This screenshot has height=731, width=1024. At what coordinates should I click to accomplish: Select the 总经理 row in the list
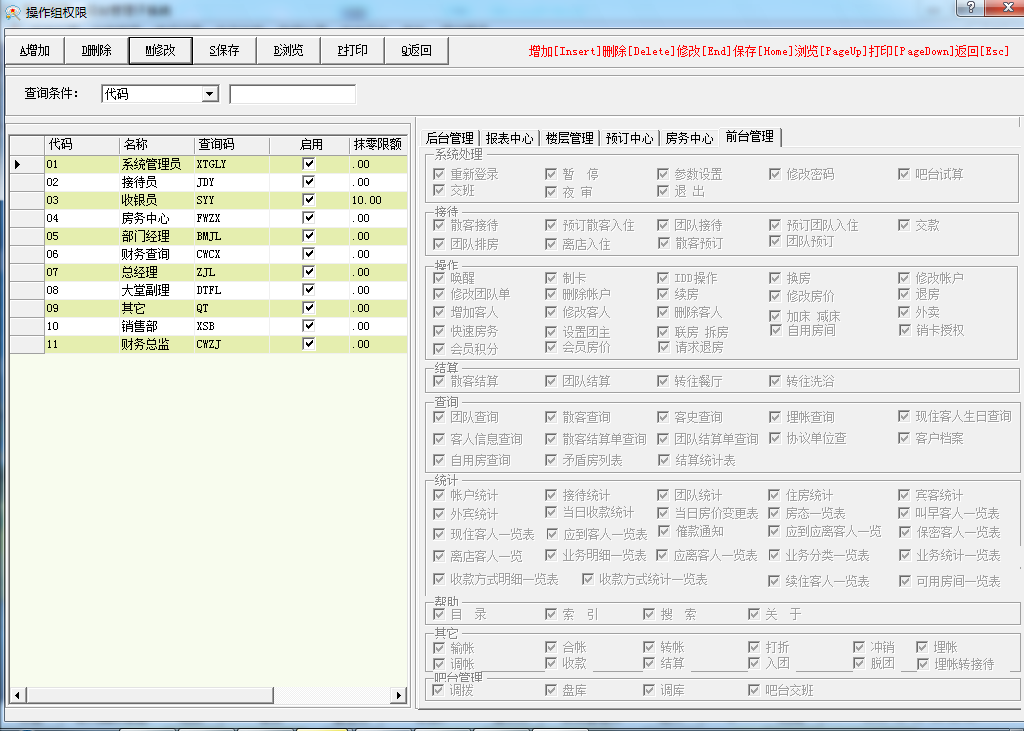tap(138, 272)
